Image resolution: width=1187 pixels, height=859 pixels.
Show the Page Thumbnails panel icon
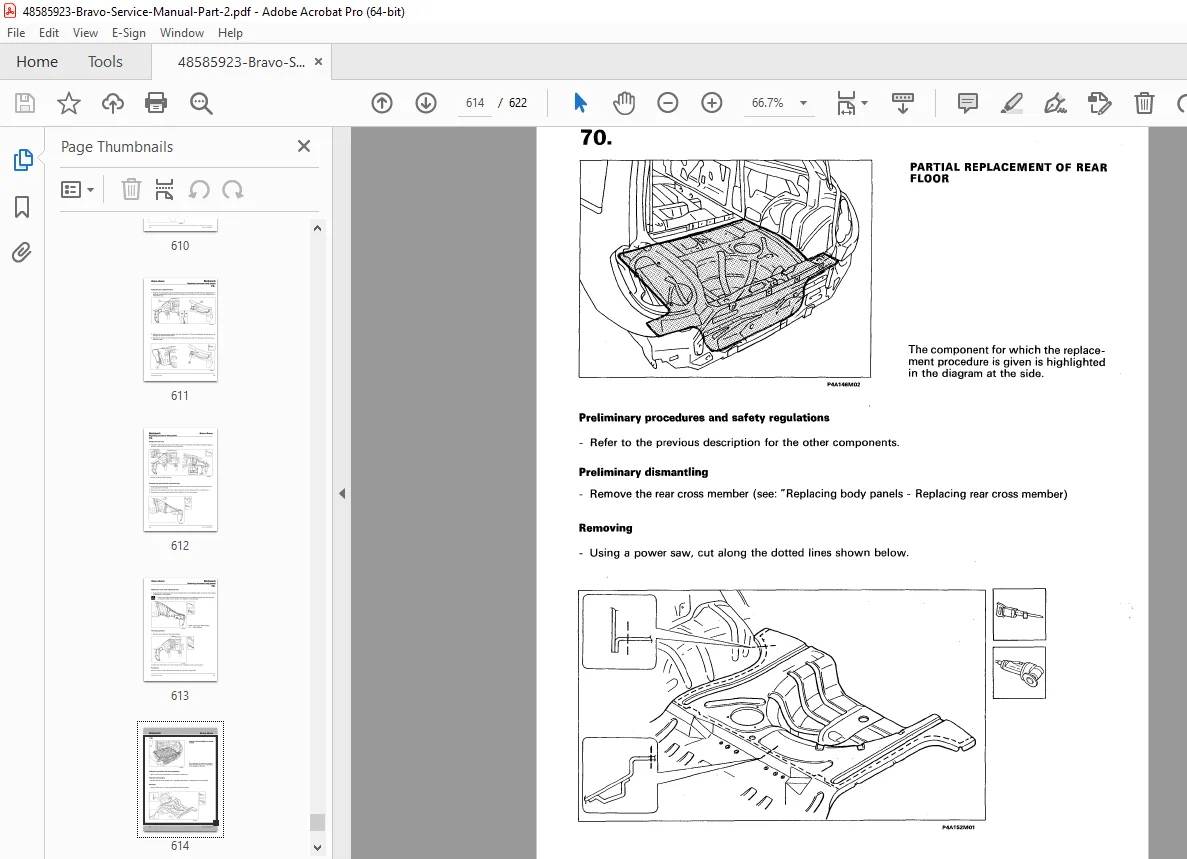click(23, 160)
